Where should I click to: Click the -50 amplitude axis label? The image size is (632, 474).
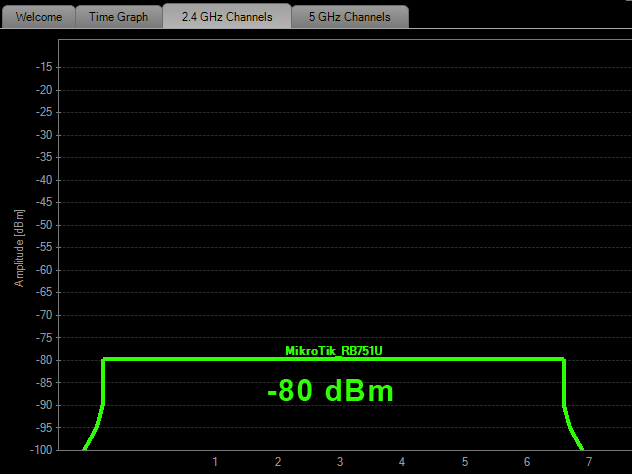coord(44,225)
